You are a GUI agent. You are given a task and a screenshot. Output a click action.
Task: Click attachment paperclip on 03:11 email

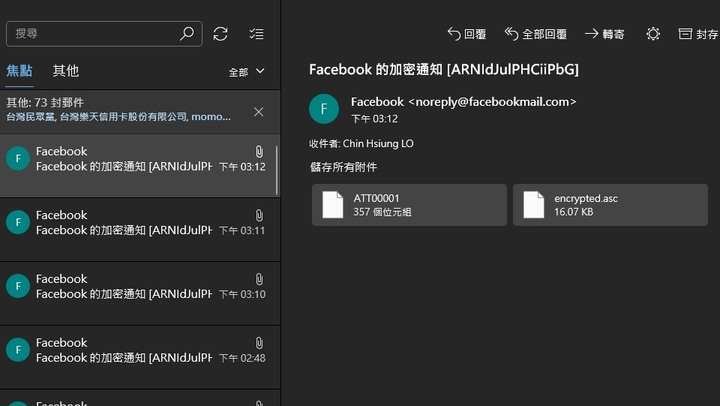[259, 215]
